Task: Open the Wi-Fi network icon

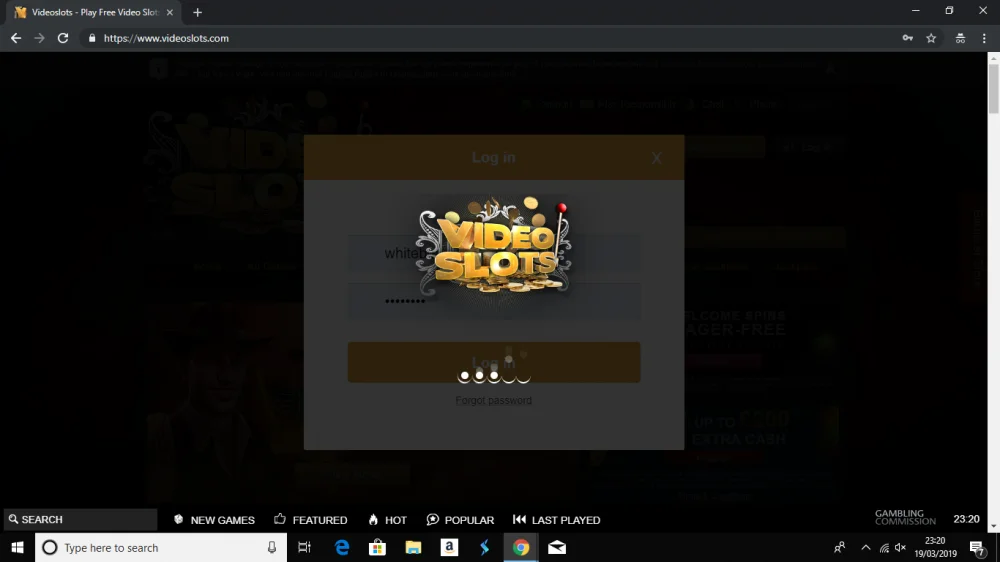Action: coord(884,547)
